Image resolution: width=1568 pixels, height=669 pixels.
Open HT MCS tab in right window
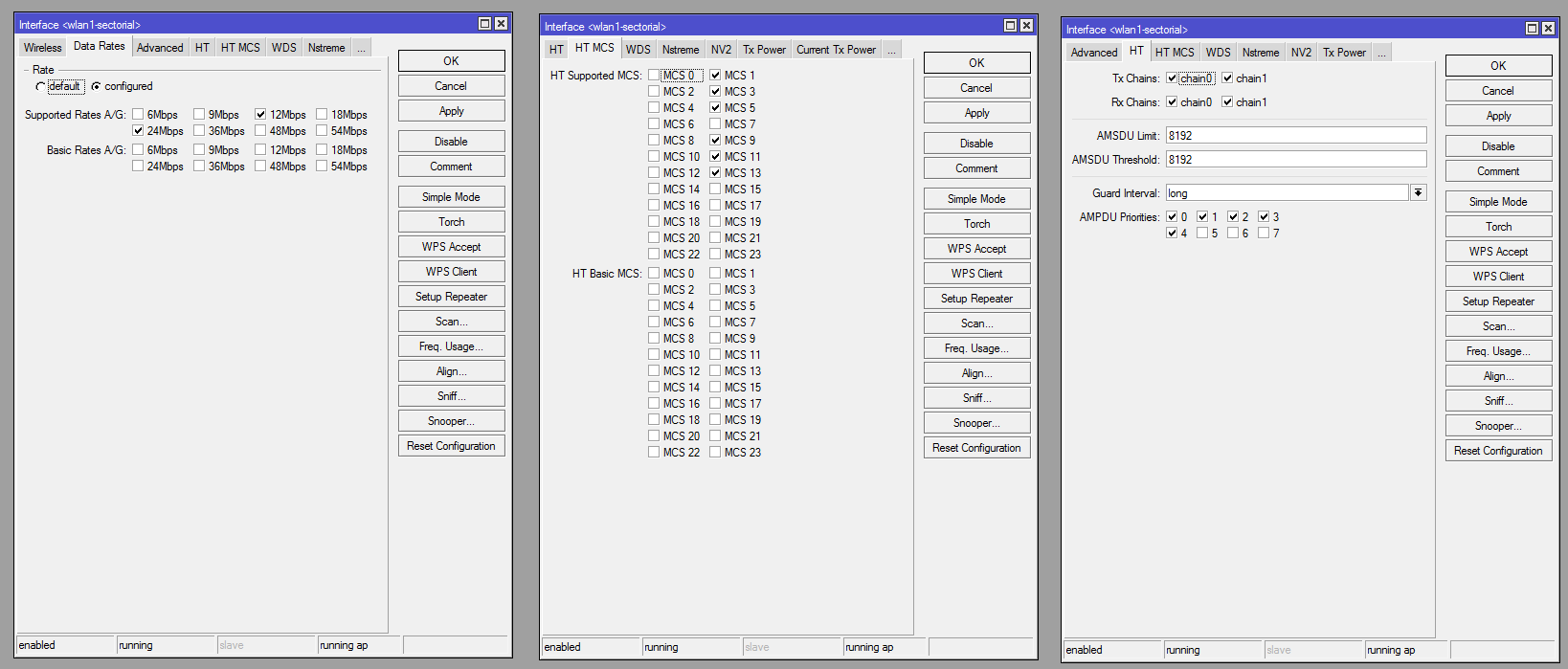point(1175,53)
